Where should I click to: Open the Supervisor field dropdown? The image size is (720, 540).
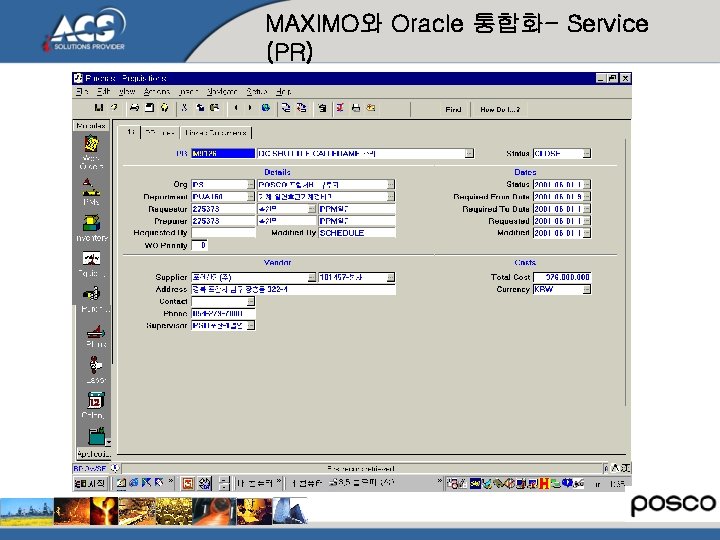(x=250, y=326)
